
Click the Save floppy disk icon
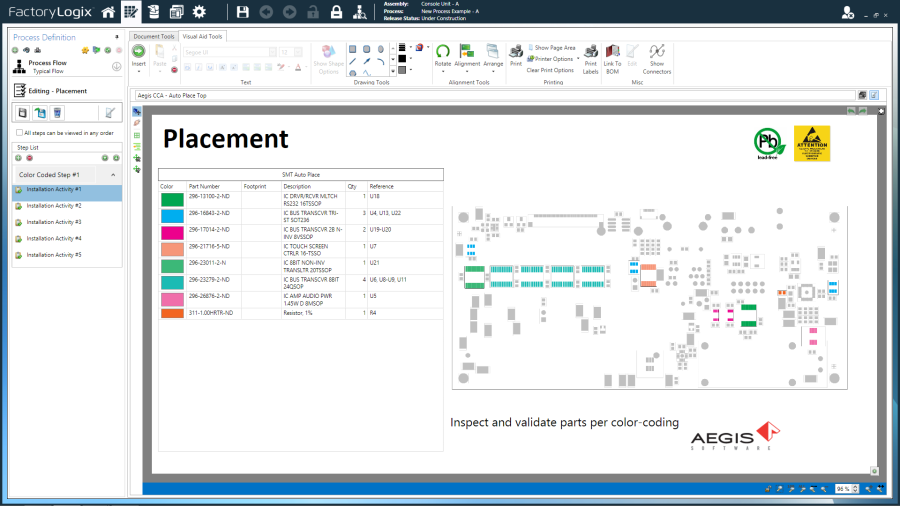click(x=243, y=12)
